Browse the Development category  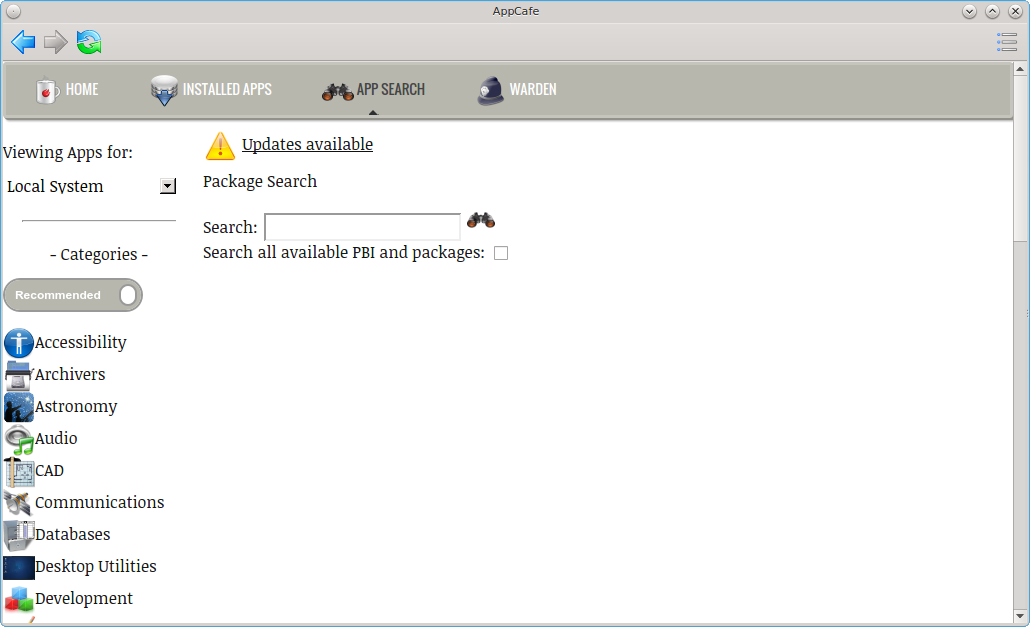pos(83,599)
